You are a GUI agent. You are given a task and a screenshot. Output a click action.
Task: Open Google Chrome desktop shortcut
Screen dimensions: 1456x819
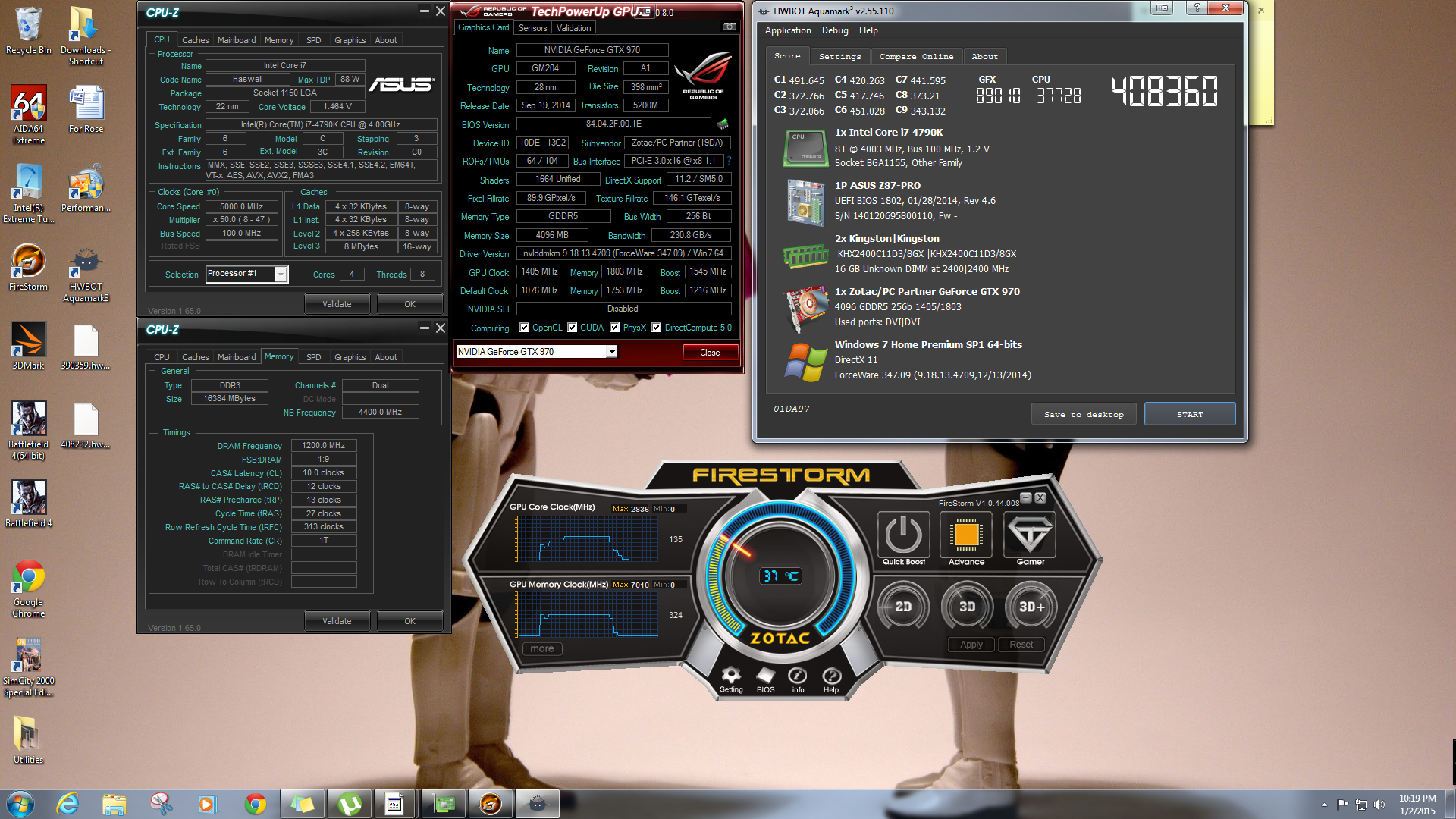pos(29,588)
